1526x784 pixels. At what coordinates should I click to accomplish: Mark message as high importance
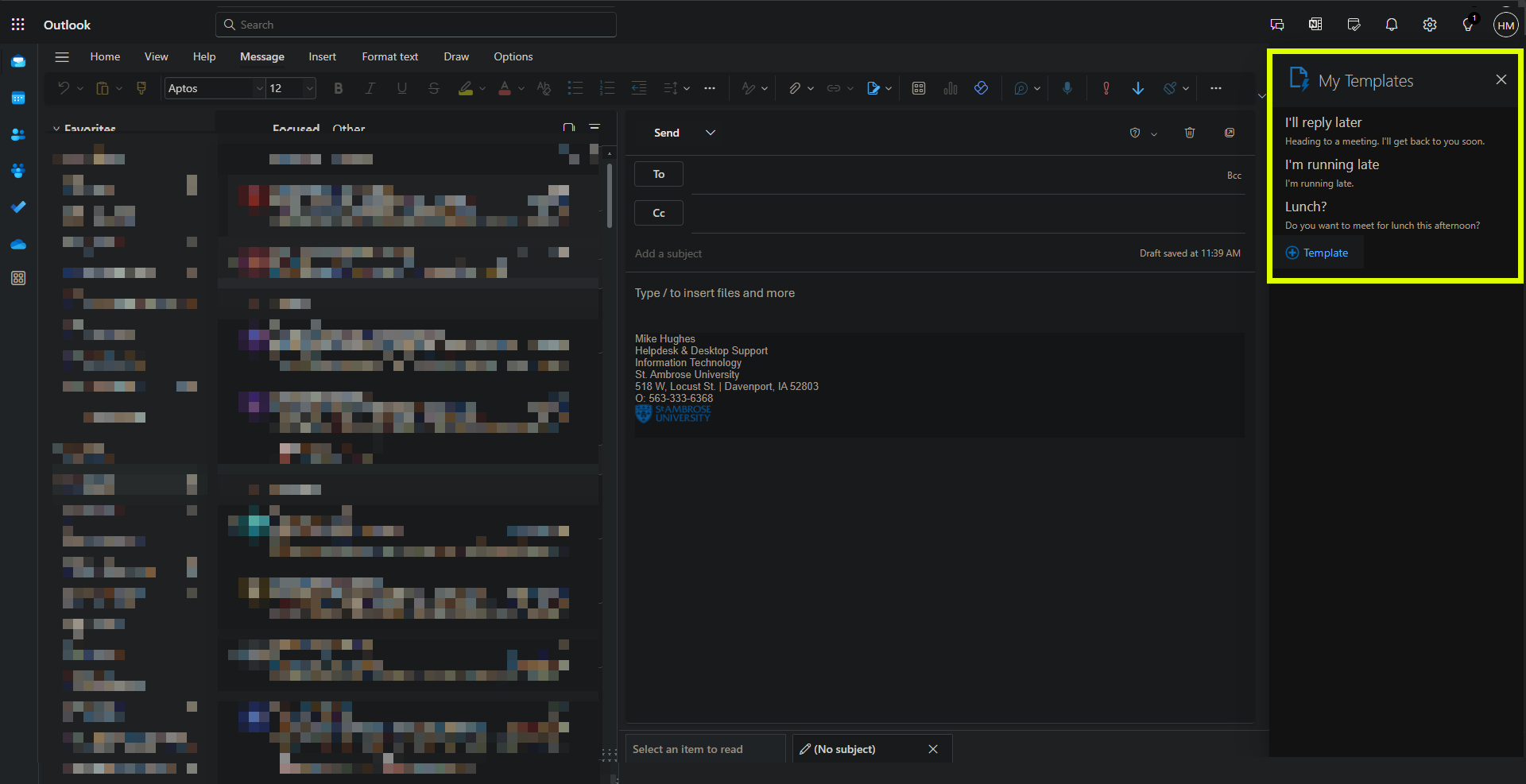1106,88
